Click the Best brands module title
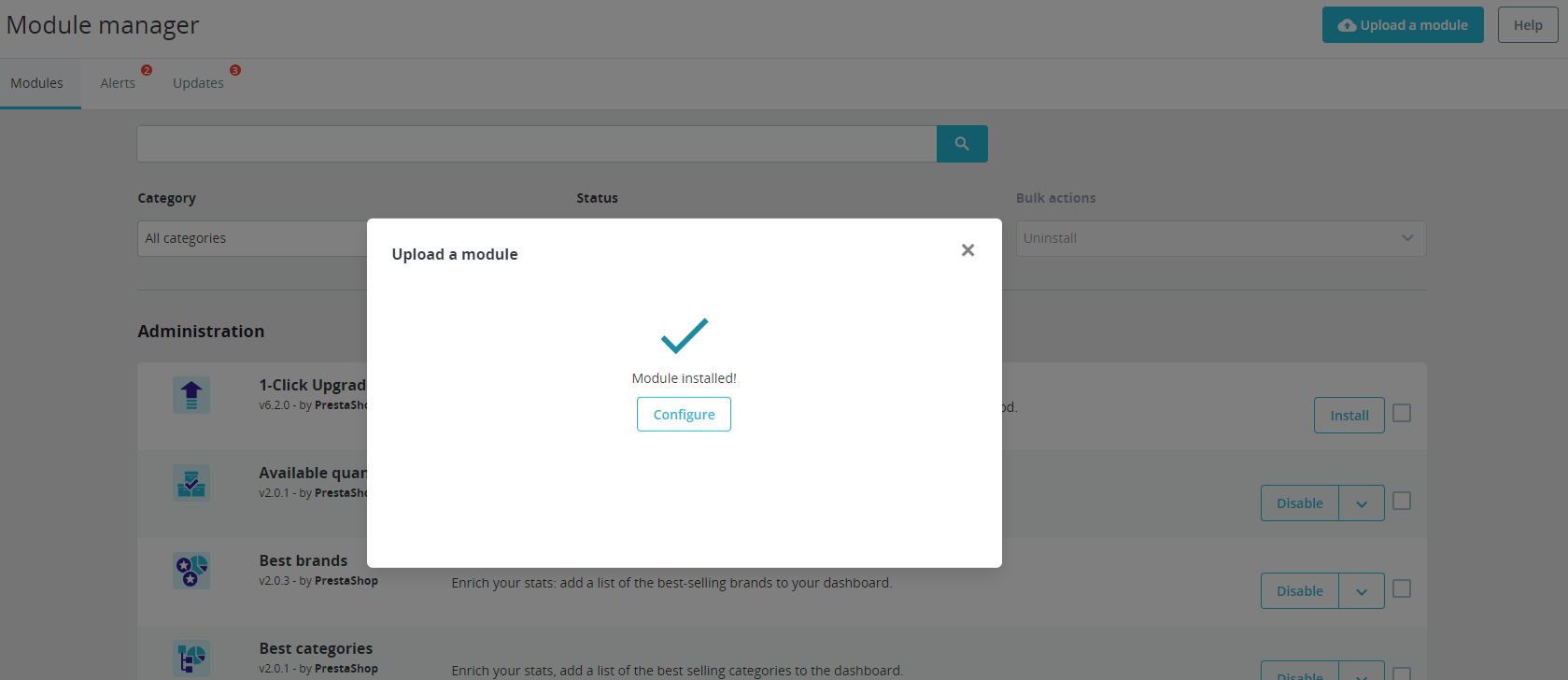1568x680 pixels. click(304, 560)
